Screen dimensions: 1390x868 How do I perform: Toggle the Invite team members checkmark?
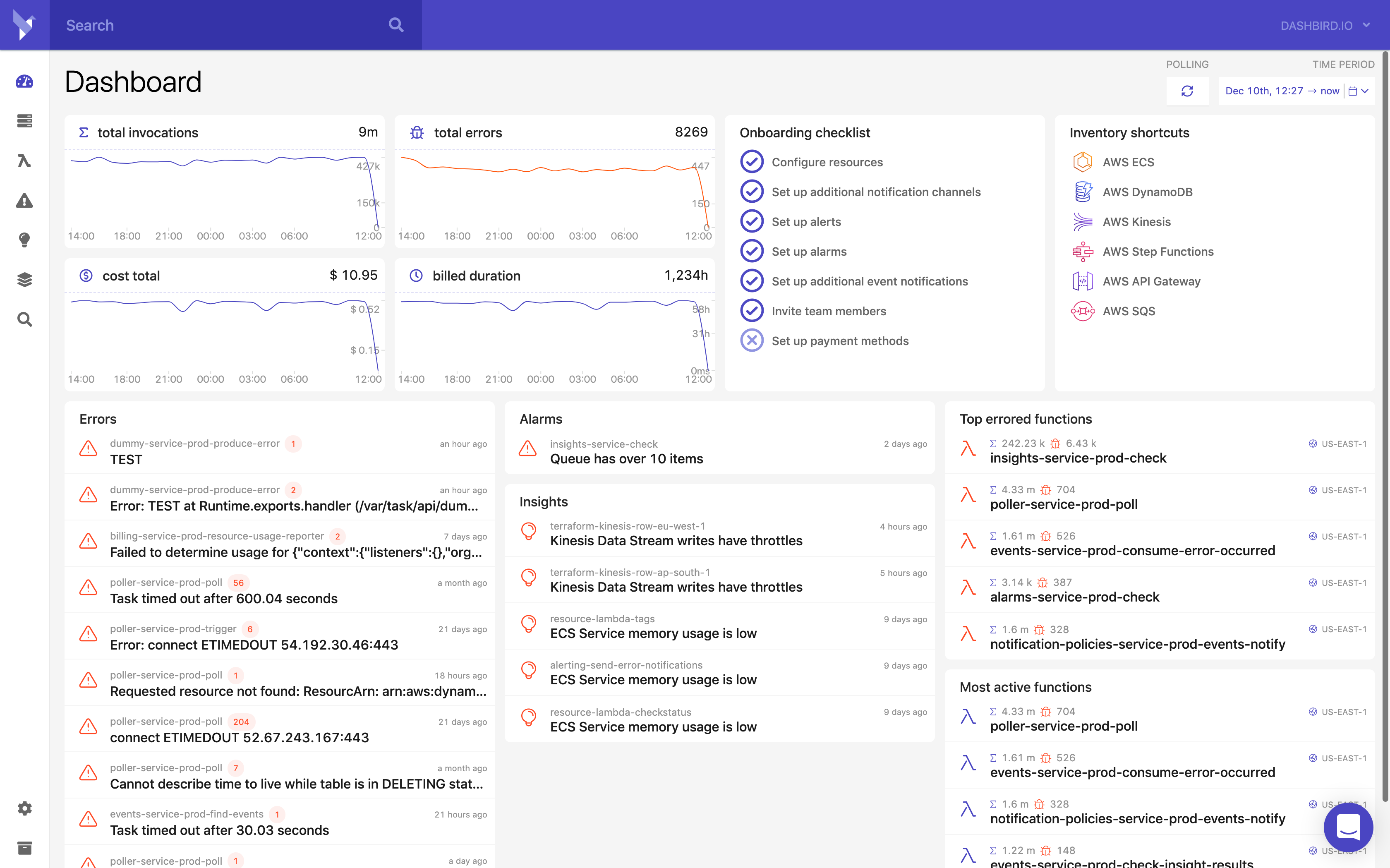coord(751,311)
